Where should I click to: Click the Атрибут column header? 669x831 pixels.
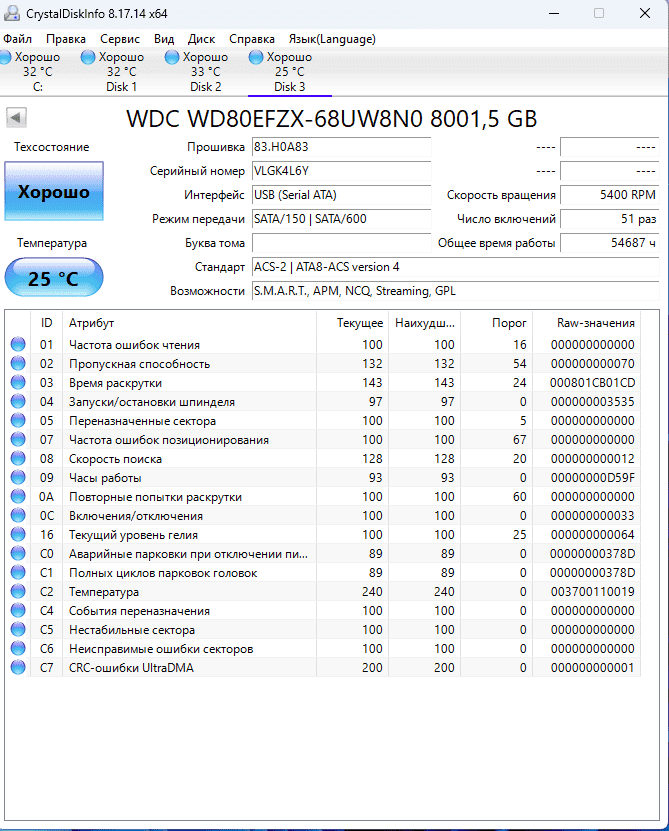(91, 323)
